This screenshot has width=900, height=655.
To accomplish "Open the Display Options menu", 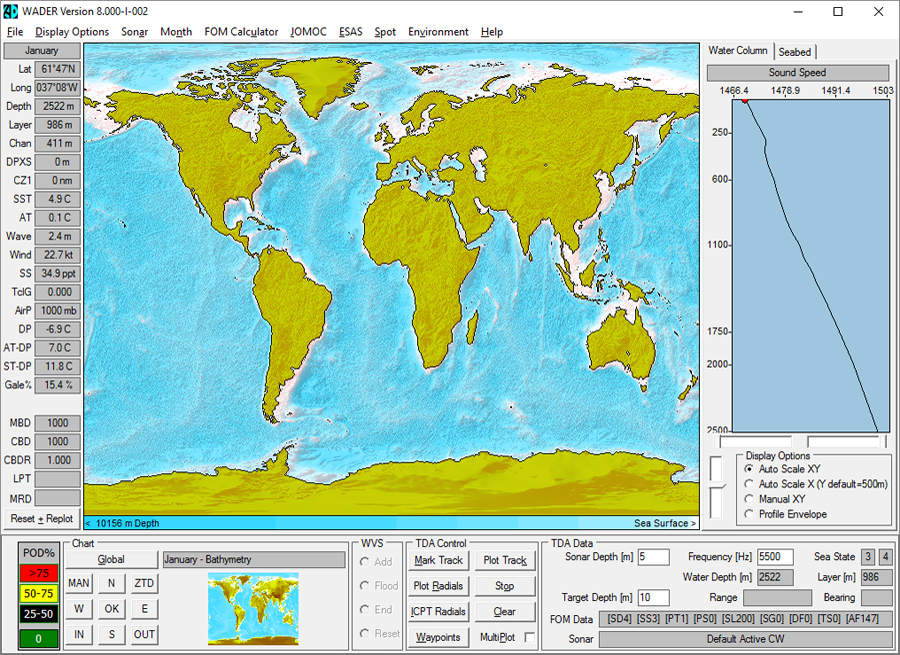I will 72,32.
